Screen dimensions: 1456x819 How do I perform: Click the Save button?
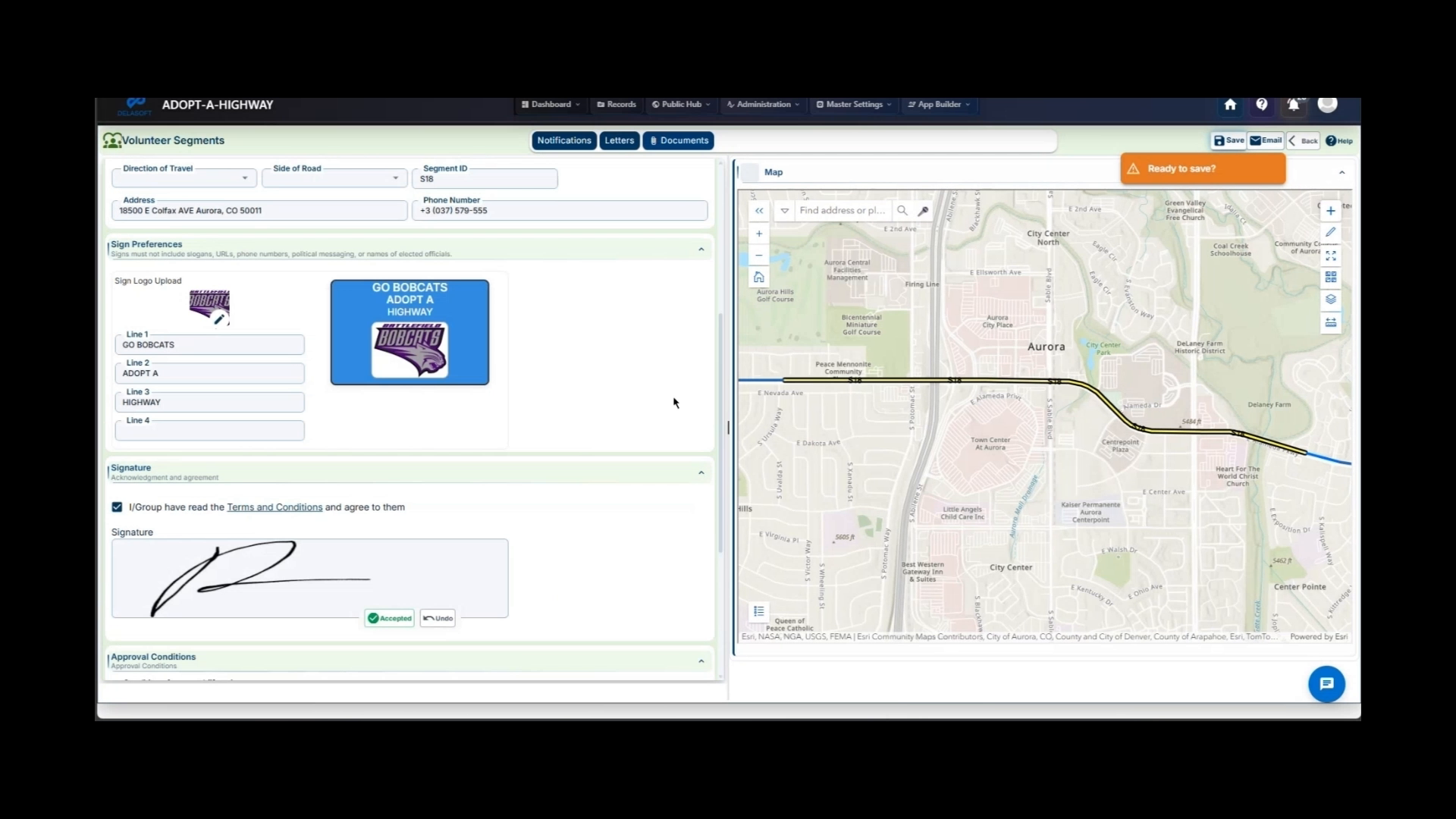click(1227, 140)
